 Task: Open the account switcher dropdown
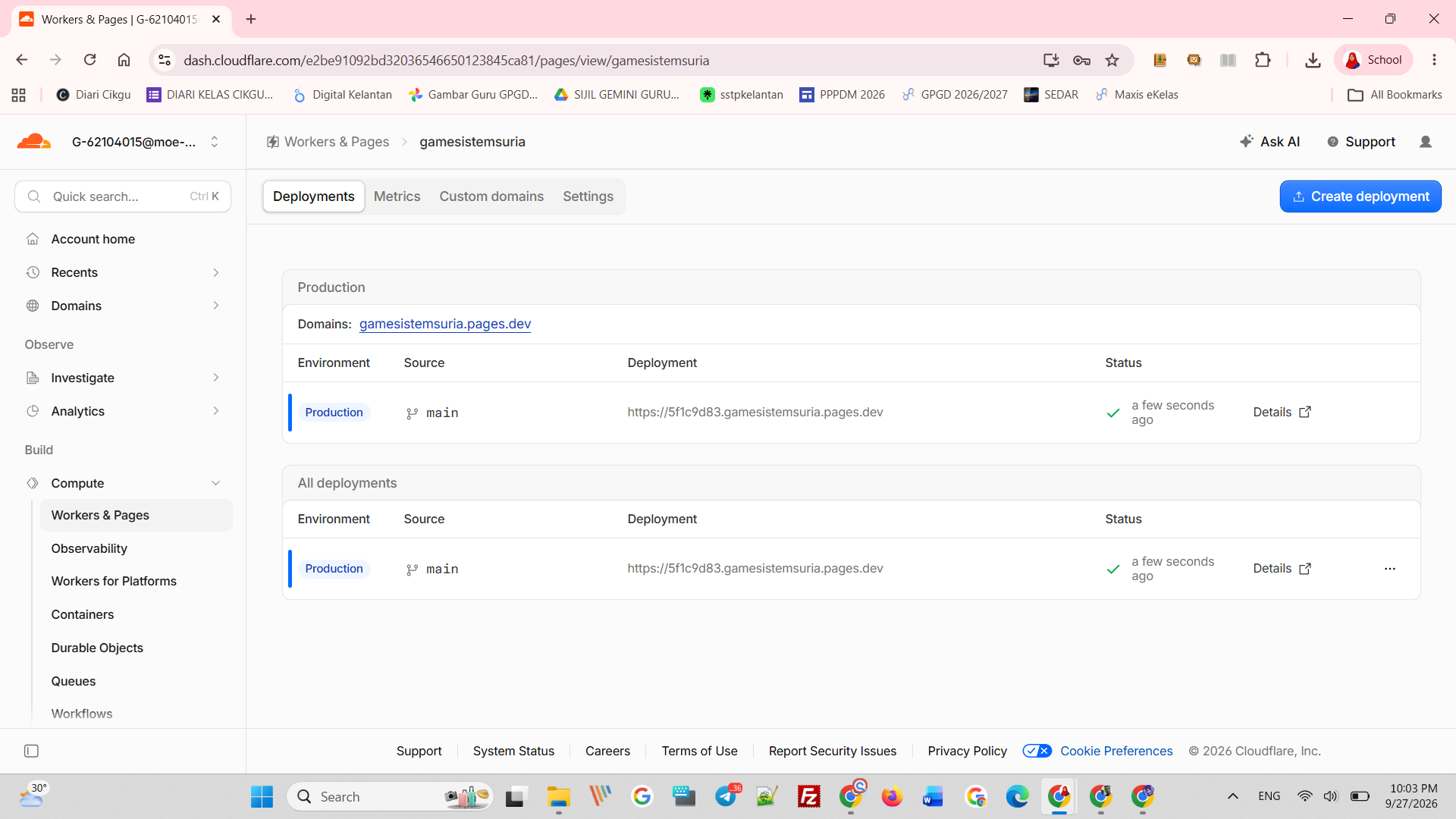click(146, 142)
